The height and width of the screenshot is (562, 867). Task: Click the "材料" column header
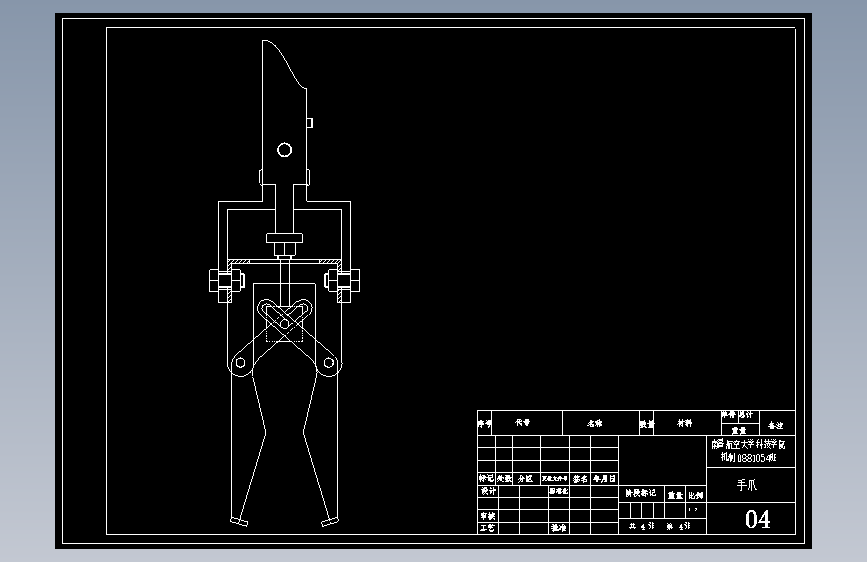[x=685, y=423]
